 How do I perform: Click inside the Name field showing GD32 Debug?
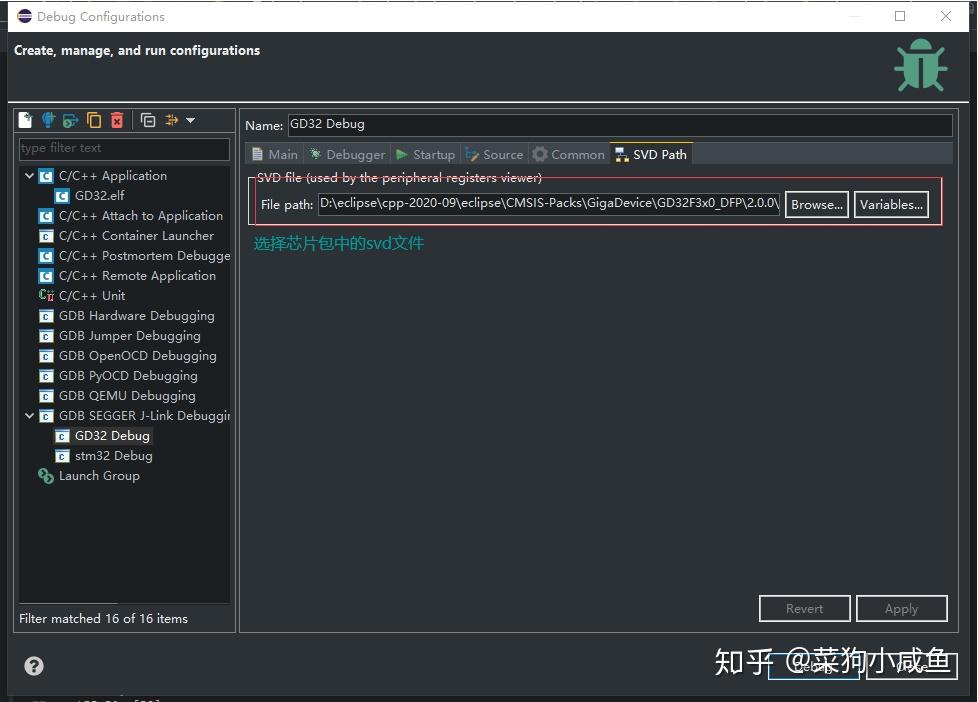pos(617,123)
